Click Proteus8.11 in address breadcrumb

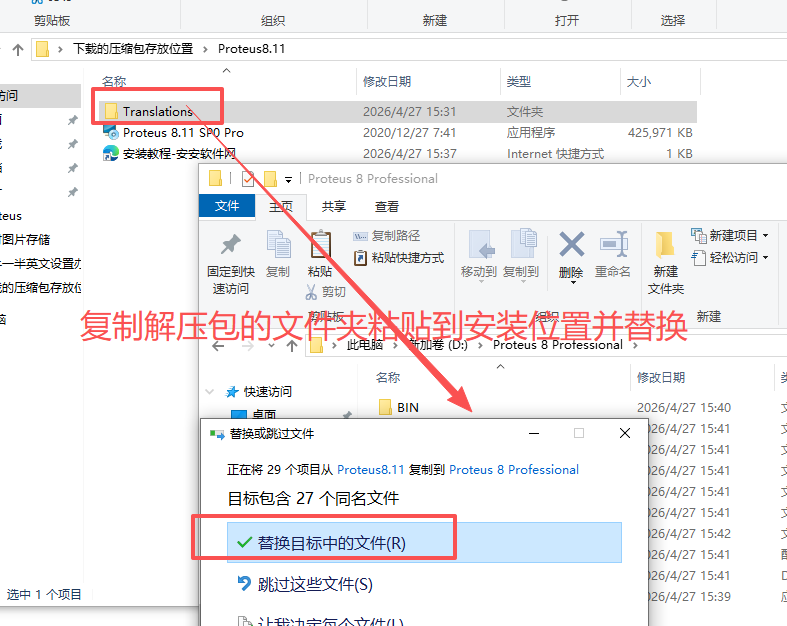(251, 49)
